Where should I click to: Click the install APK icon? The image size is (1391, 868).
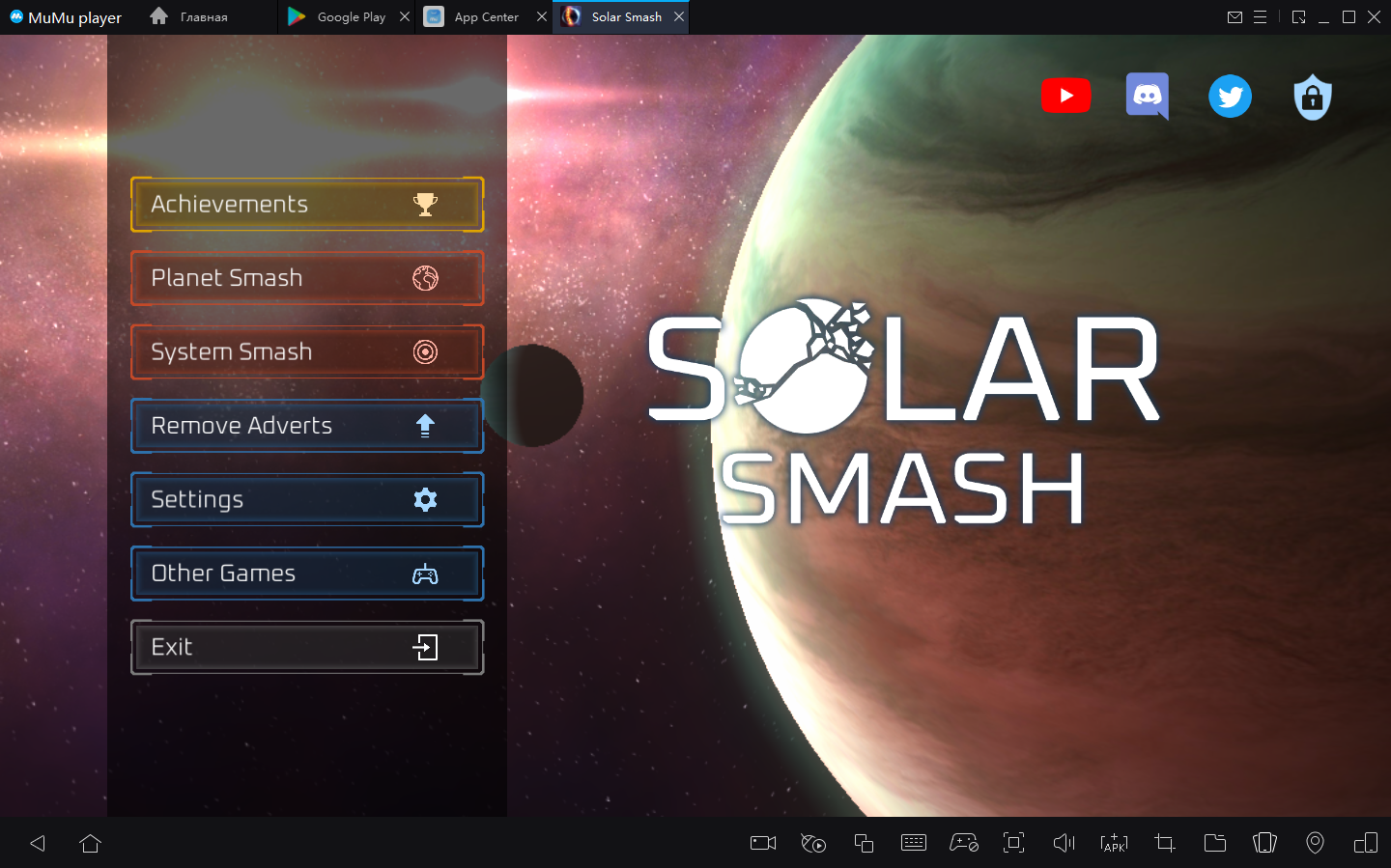pyautogui.click(x=1114, y=843)
